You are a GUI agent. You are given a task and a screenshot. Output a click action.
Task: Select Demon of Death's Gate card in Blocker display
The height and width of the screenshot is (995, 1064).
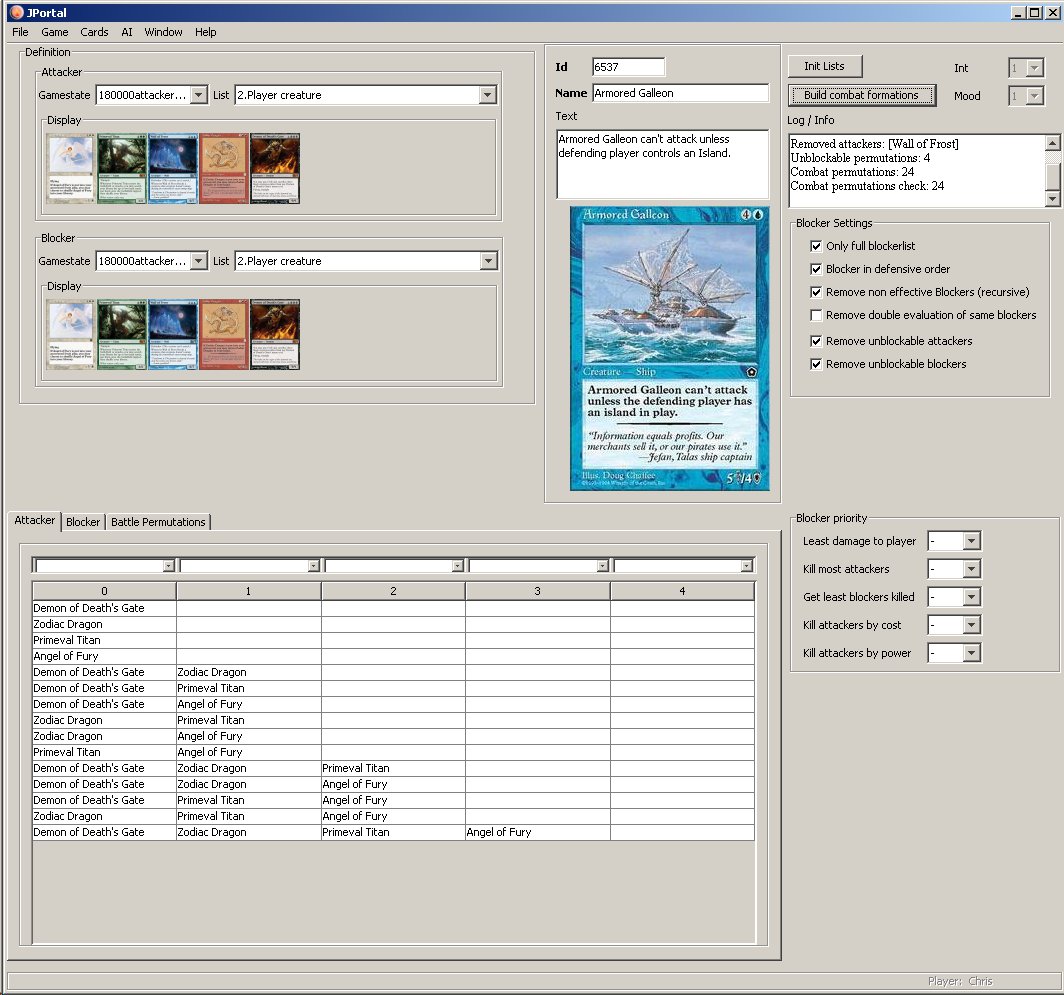(275, 335)
